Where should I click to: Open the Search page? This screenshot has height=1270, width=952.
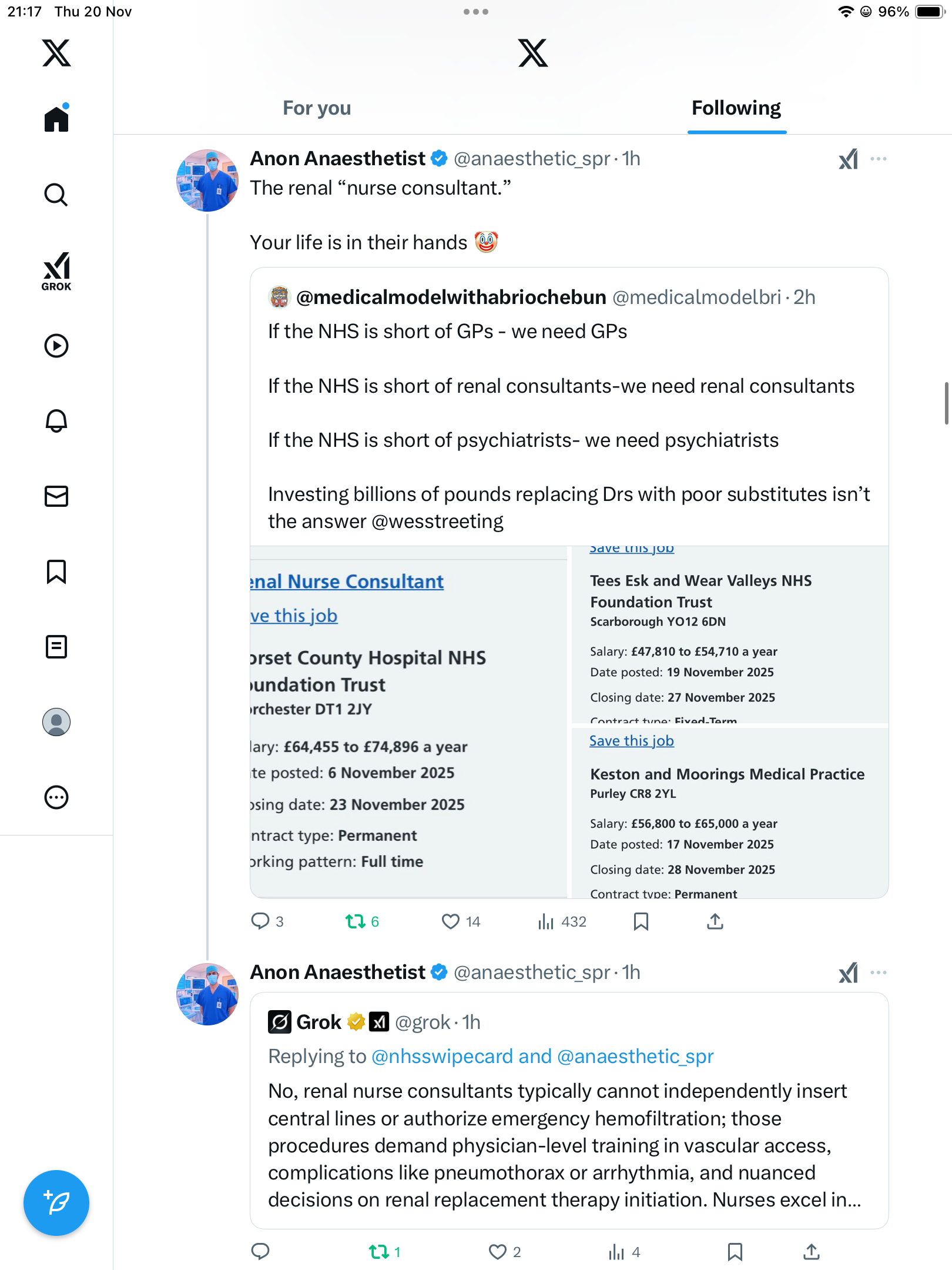pos(56,195)
